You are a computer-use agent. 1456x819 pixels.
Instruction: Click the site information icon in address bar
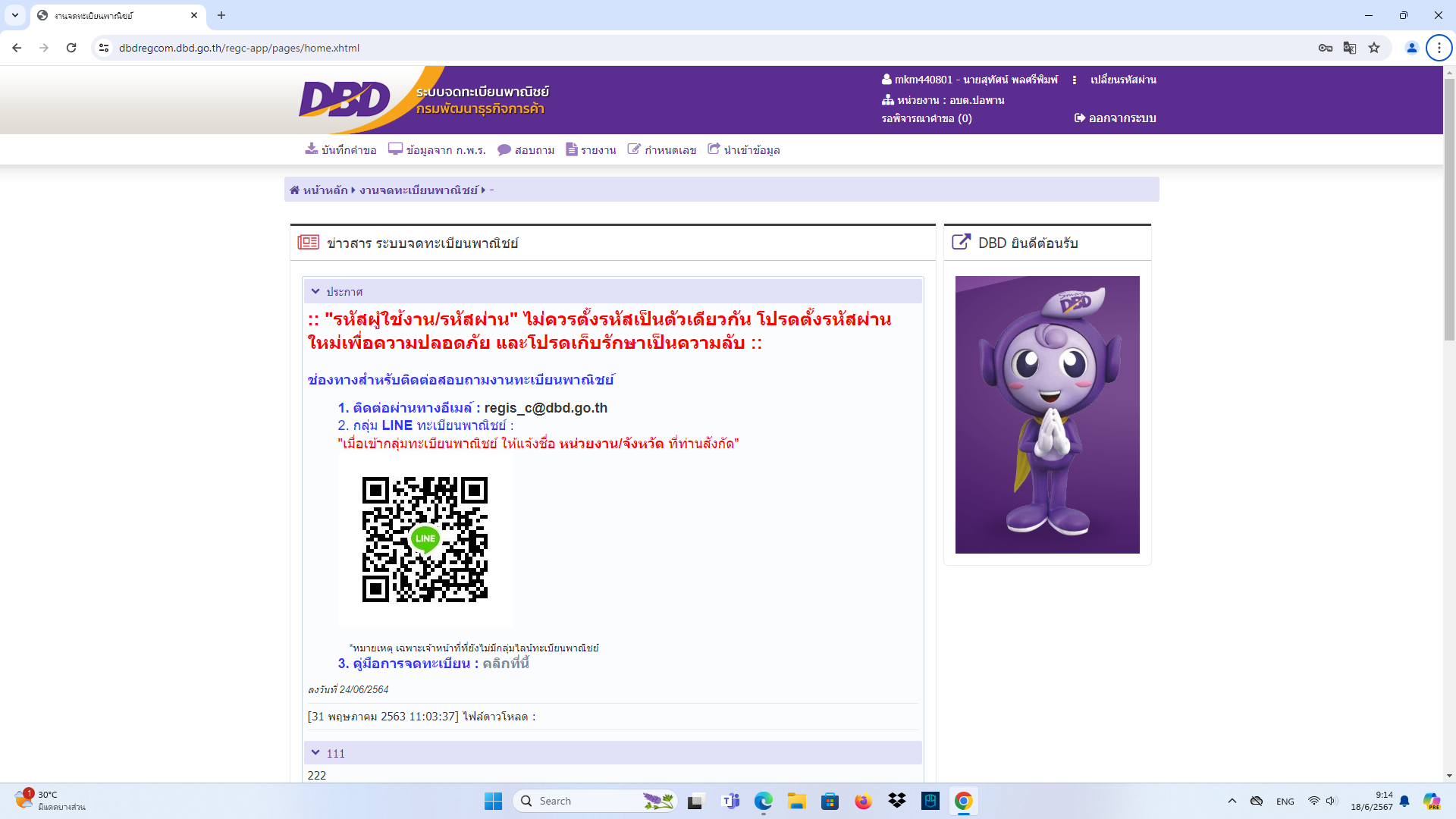pos(104,48)
